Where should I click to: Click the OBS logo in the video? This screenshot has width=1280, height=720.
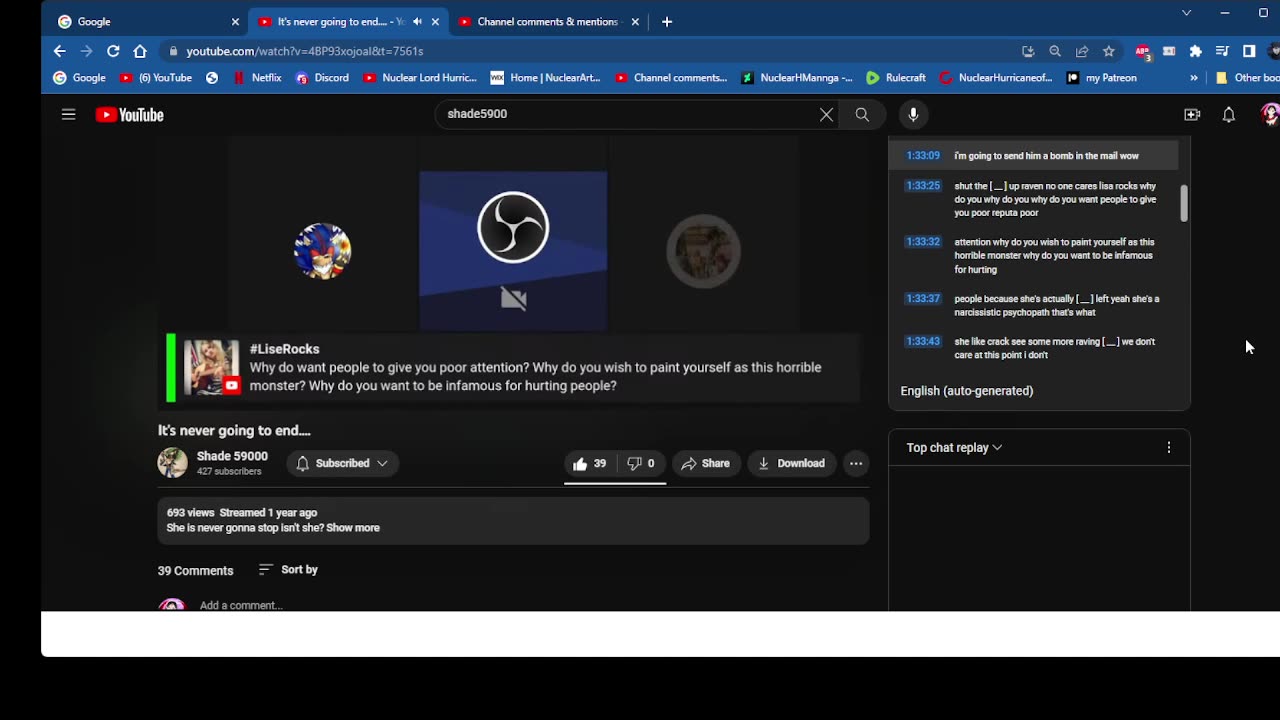coord(513,228)
